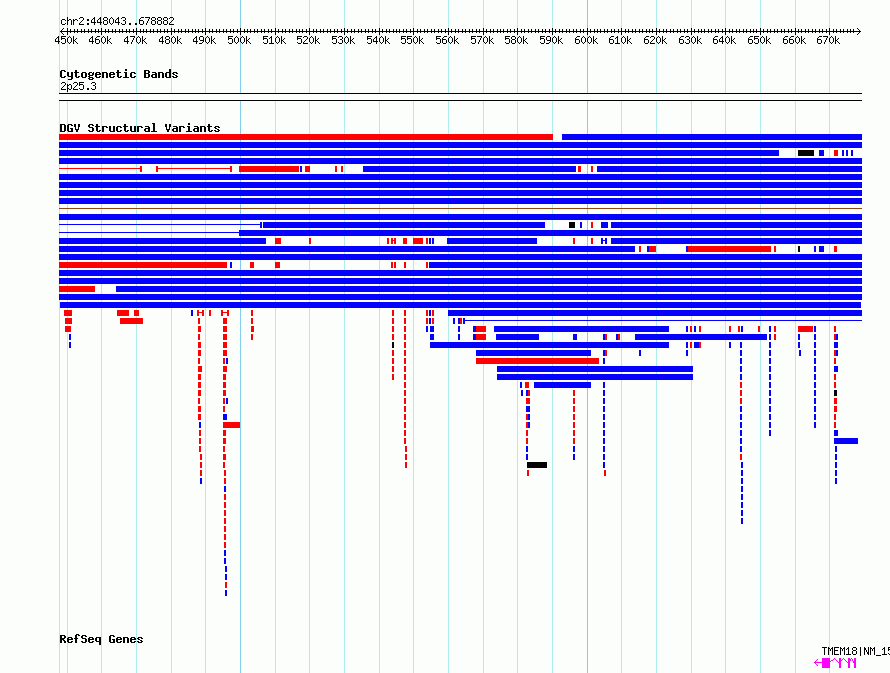This screenshot has width=890, height=673.
Task: Click the thin red capped line ending near 473k
Action: point(100,169)
